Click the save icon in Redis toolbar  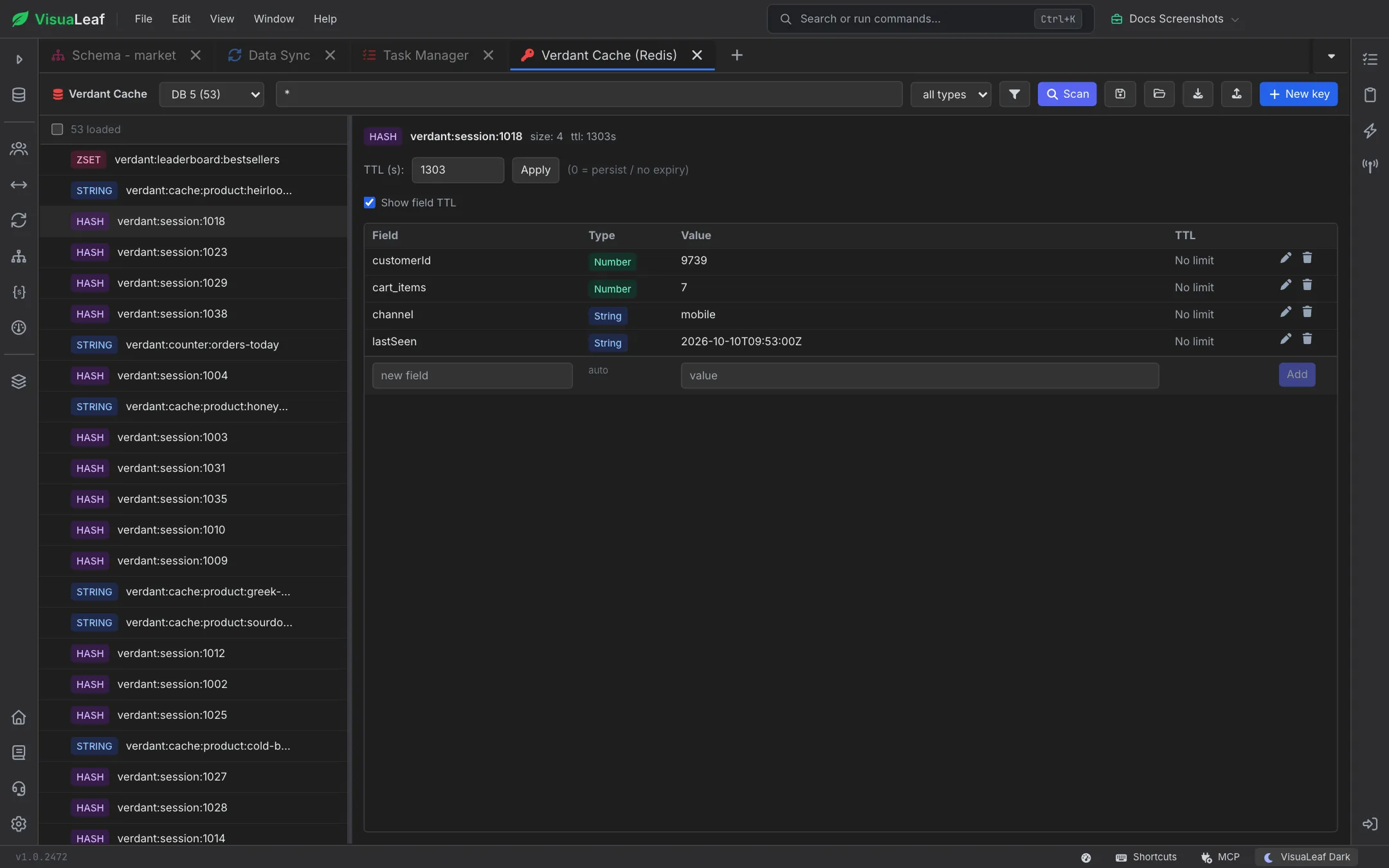[1120, 94]
